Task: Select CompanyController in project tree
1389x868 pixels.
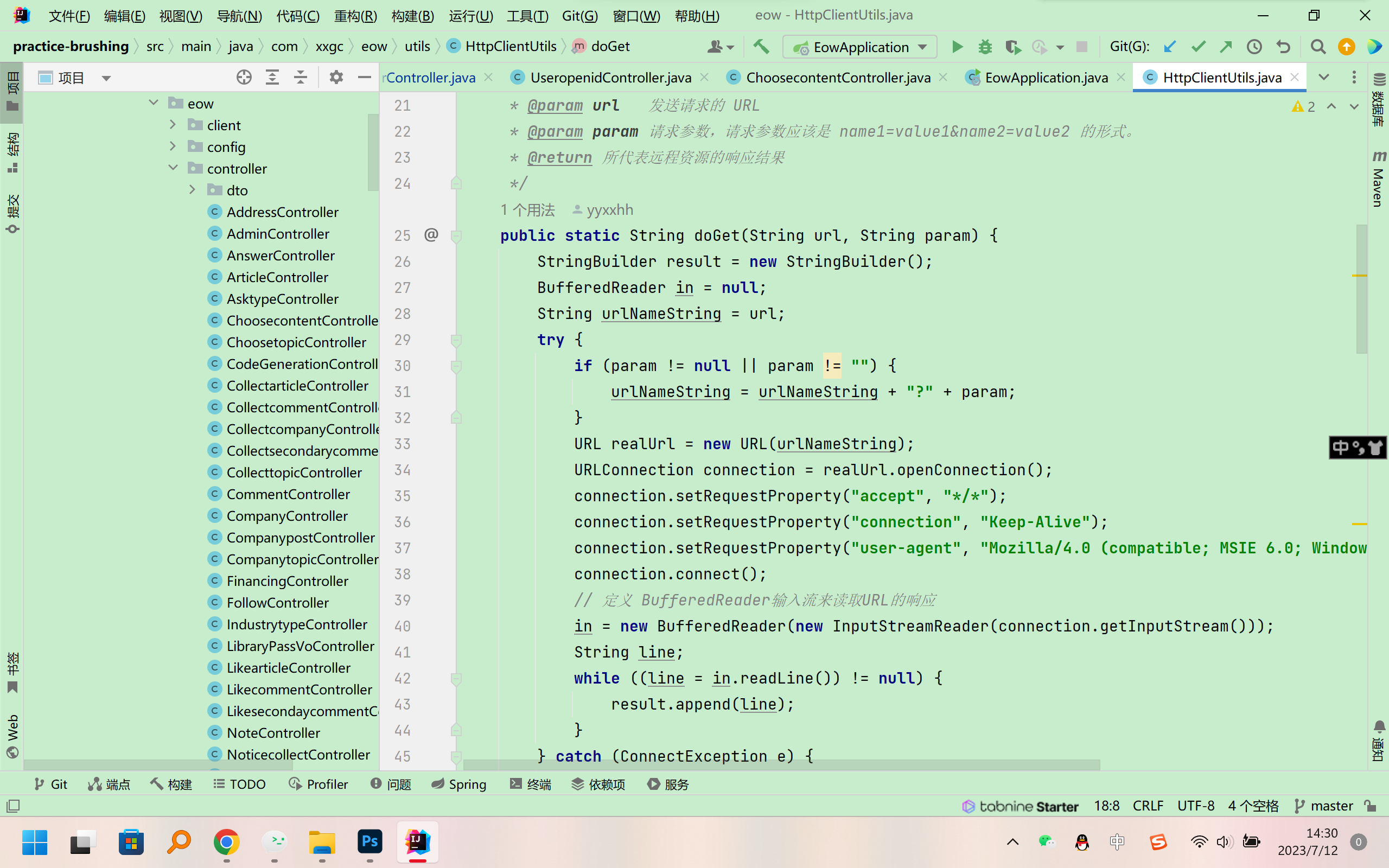Action: point(287,515)
